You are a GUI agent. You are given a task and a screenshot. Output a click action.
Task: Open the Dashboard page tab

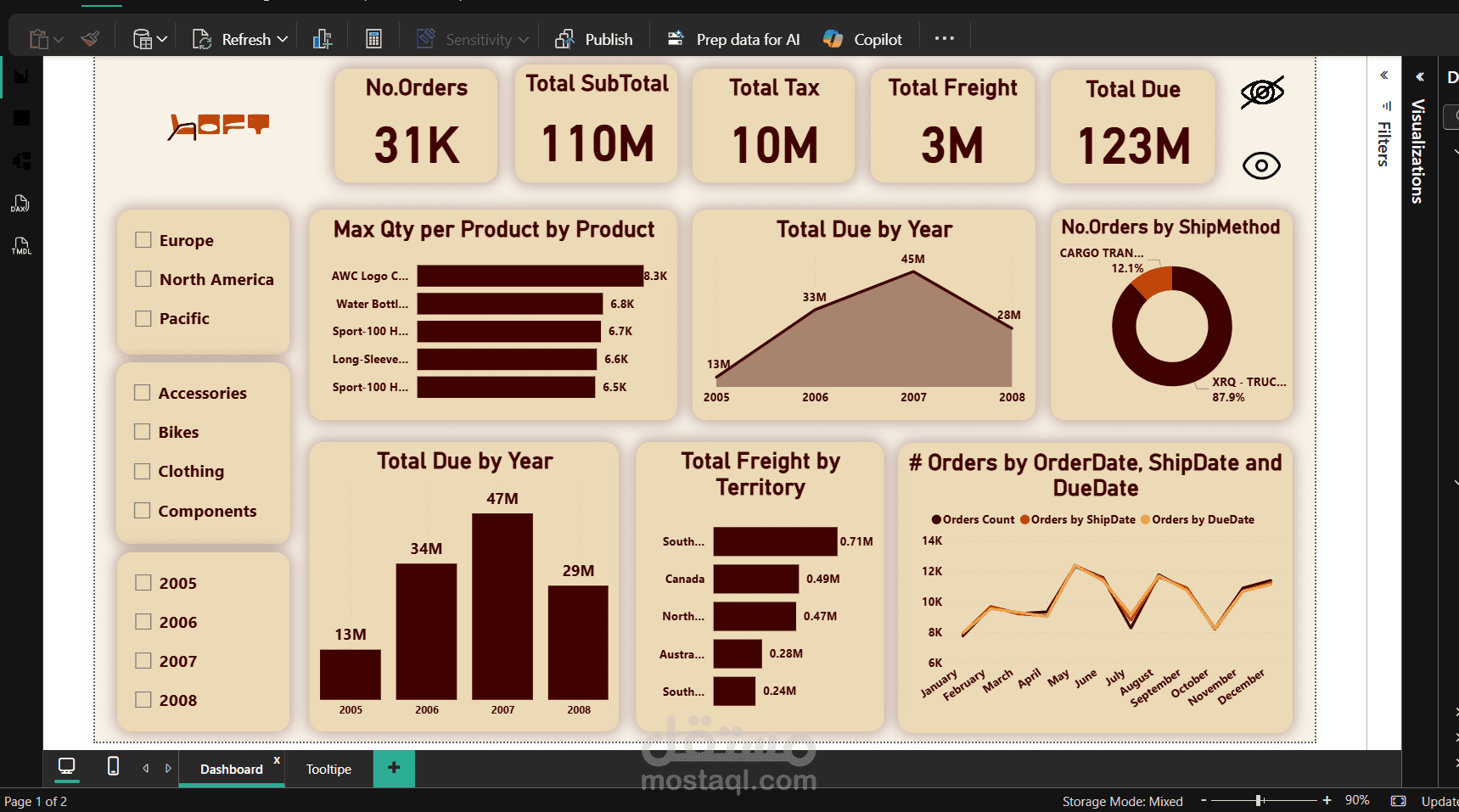231,769
